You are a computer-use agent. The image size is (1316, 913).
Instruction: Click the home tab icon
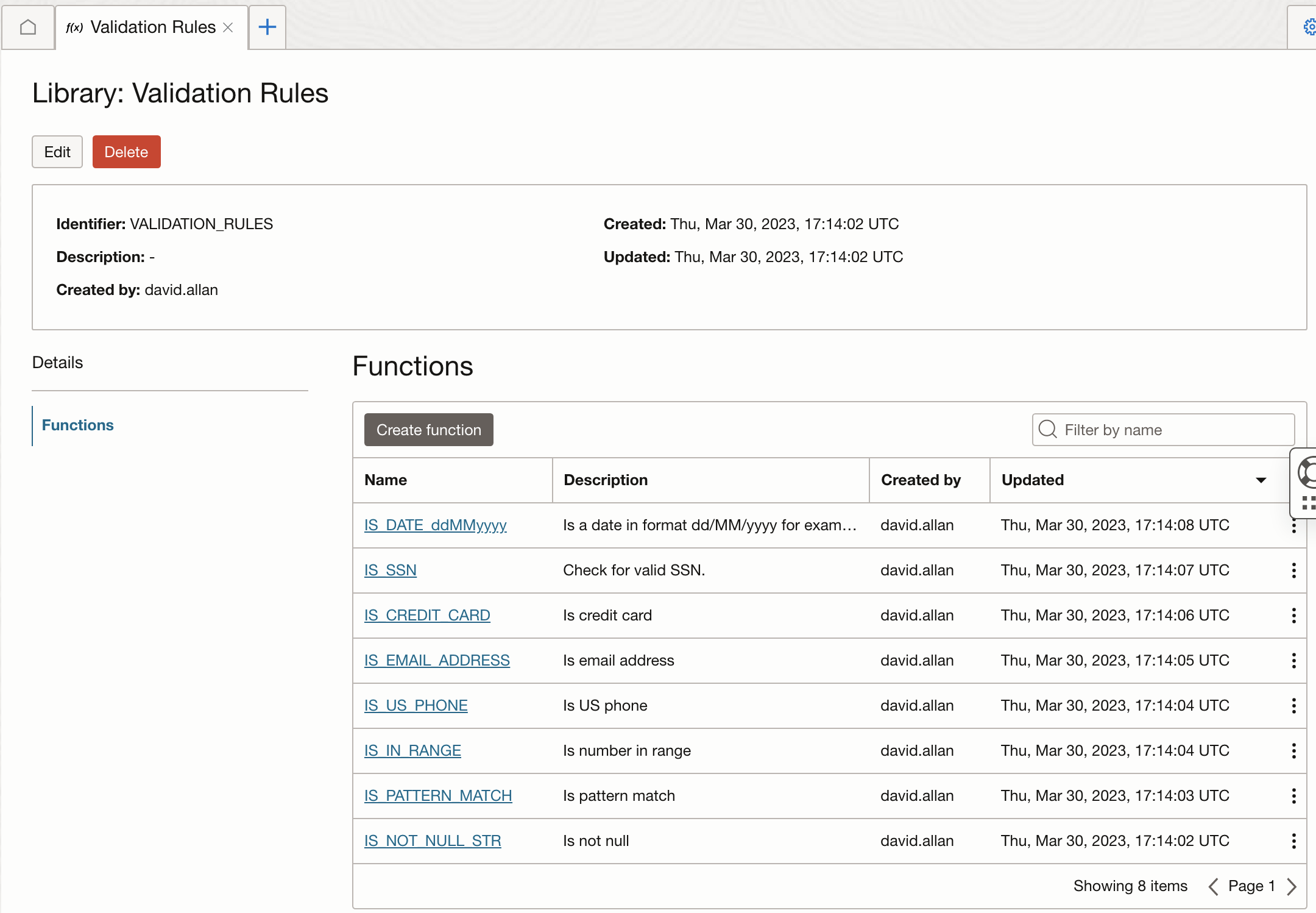(x=28, y=27)
